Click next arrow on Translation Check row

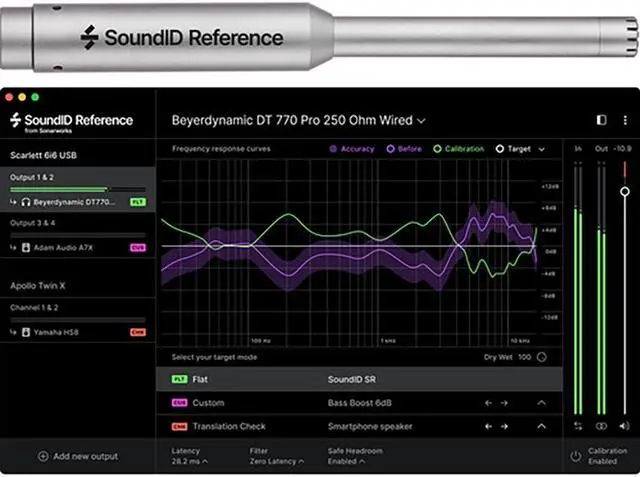(503, 426)
